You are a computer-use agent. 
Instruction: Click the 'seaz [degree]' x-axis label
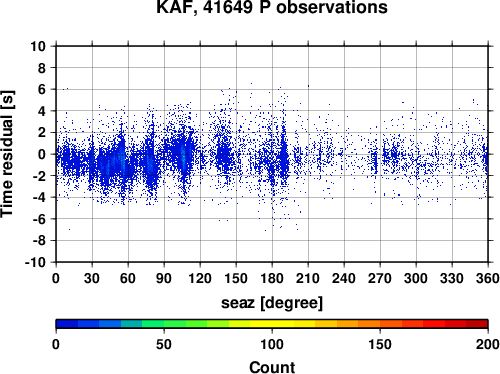[272, 303]
